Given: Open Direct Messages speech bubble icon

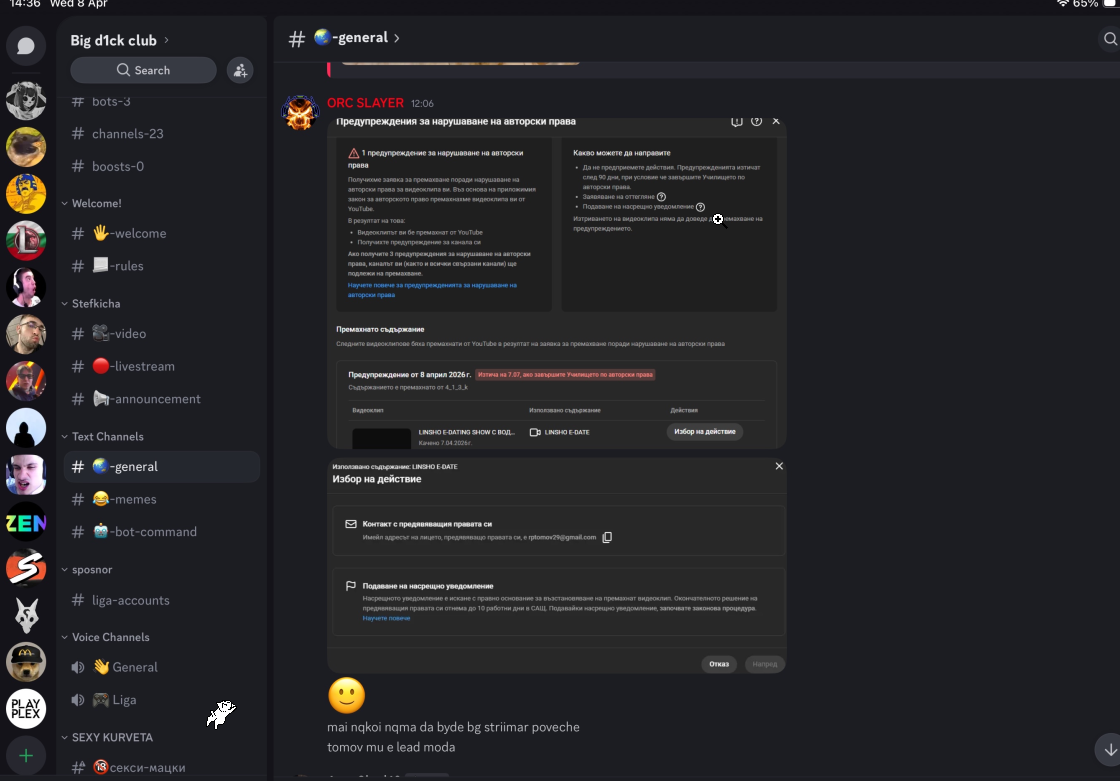Looking at the screenshot, I should (26, 46).
